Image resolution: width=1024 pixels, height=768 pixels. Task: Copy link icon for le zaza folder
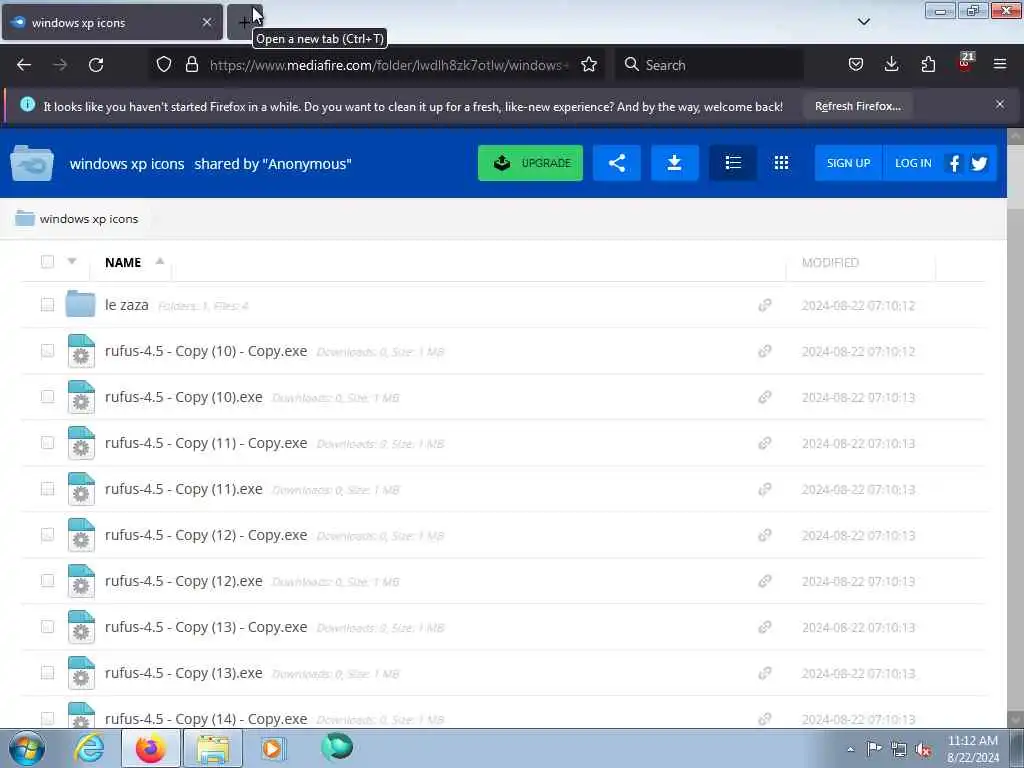765,305
